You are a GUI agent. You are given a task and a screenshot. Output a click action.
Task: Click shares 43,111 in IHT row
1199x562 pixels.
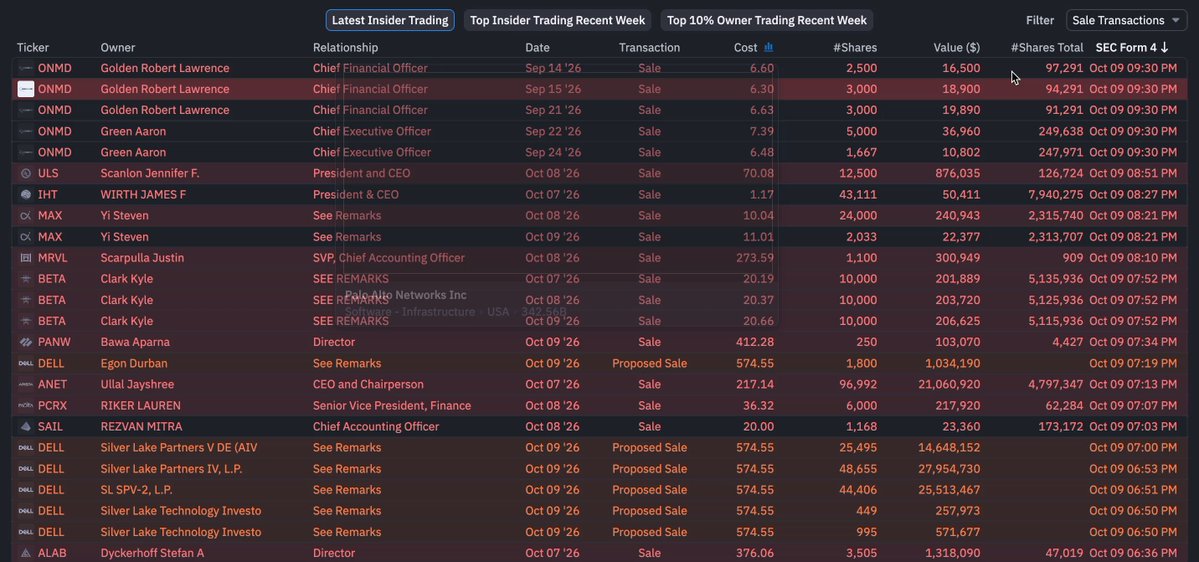858,194
